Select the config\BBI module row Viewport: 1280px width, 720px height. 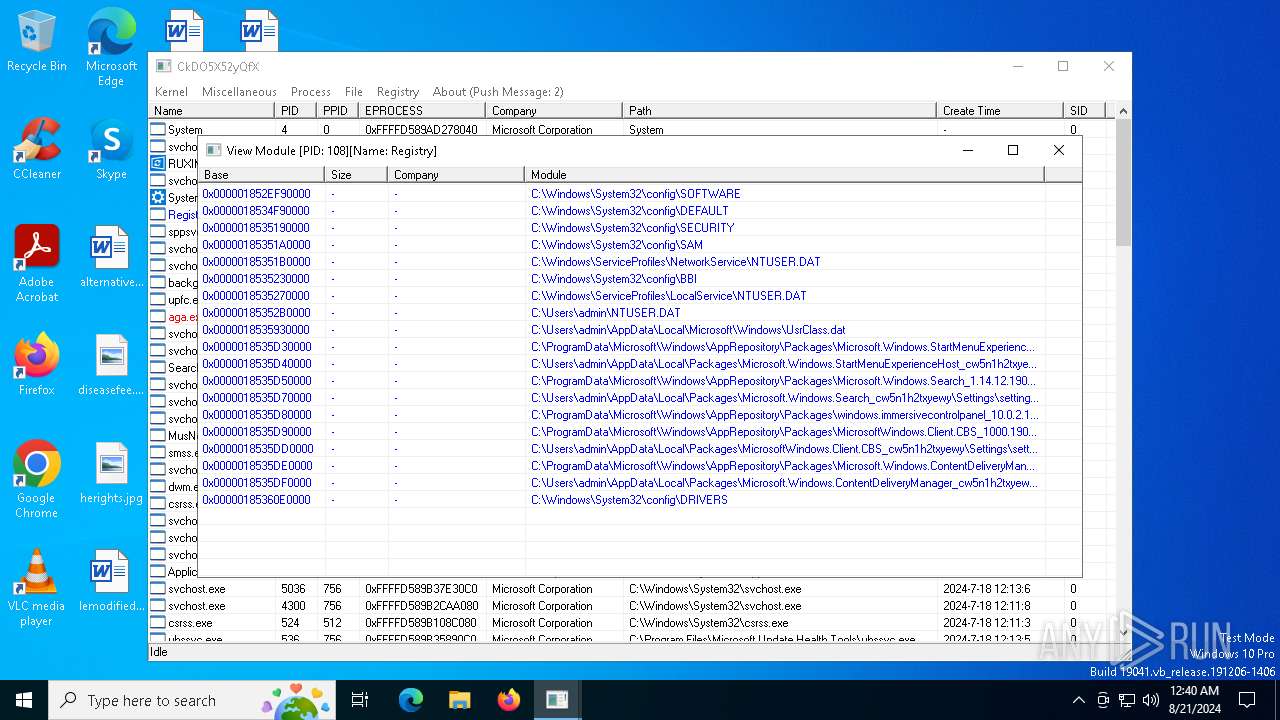640,279
